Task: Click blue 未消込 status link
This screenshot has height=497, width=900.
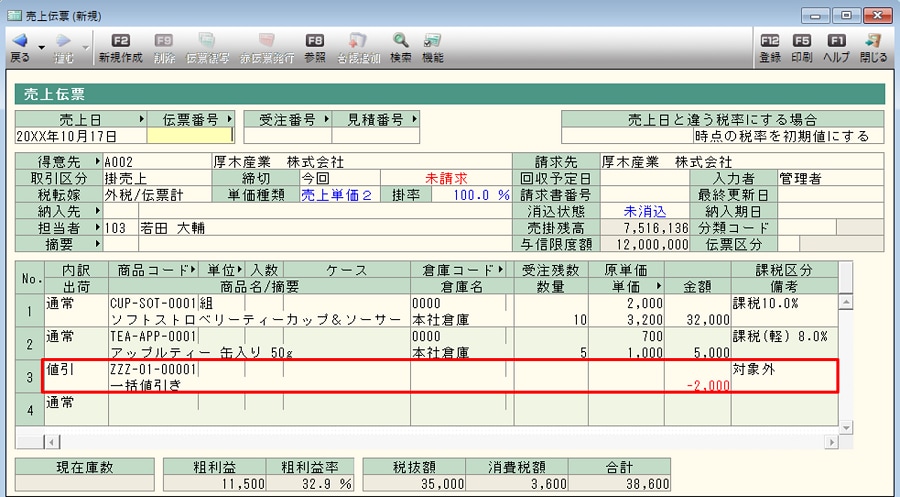Action: [645, 211]
